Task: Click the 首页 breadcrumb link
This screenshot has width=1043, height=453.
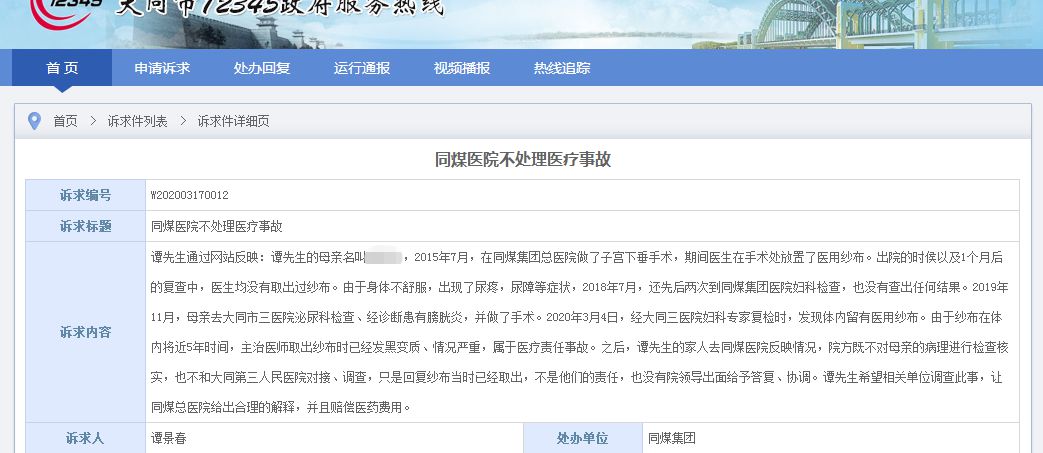Action: click(65, 121)
